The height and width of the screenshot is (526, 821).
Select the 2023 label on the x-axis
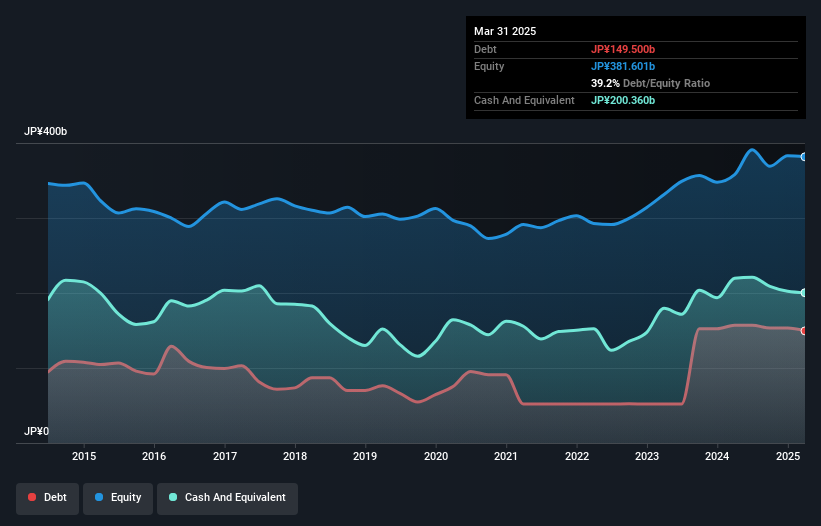pos(647,457)
